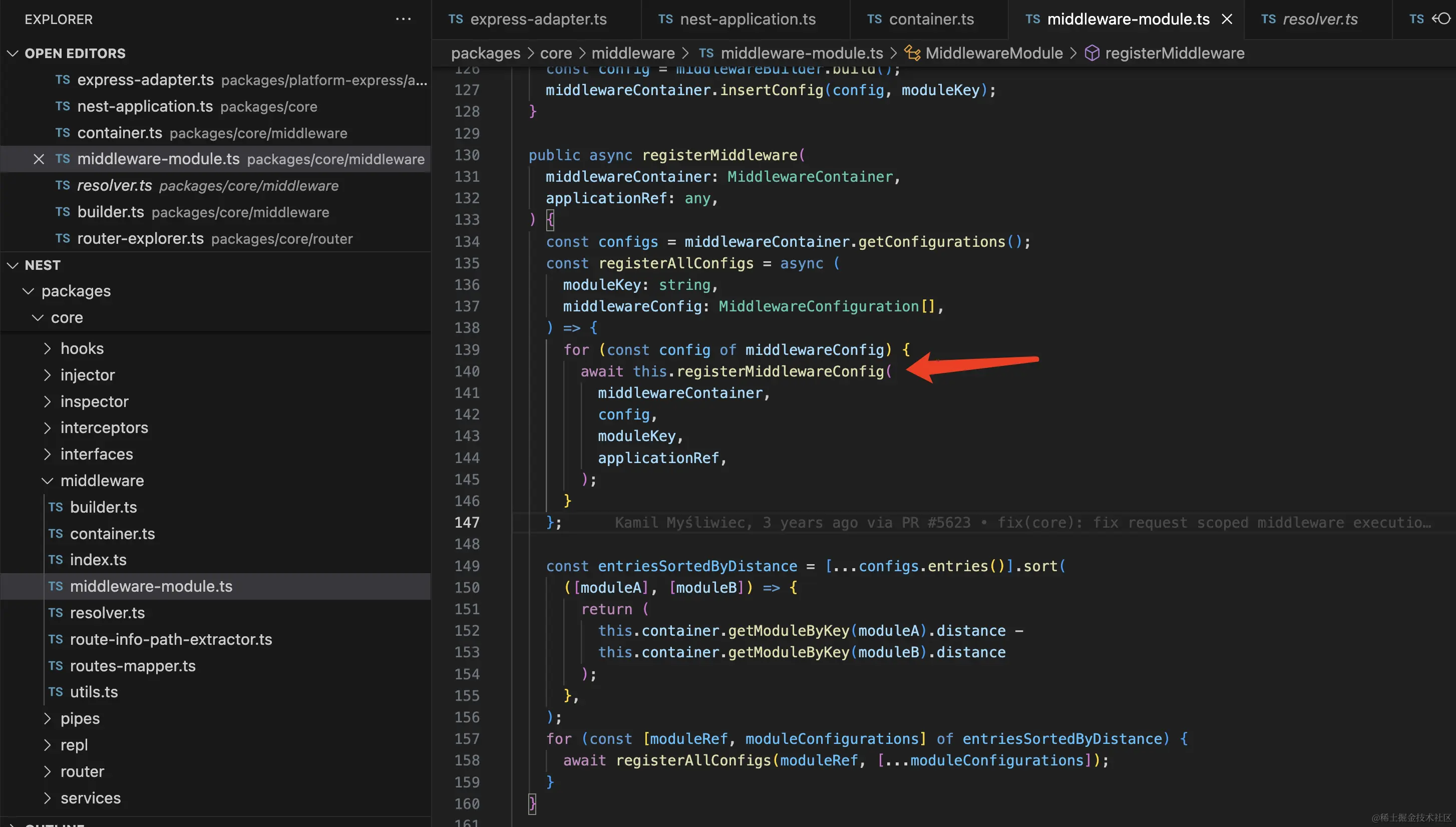Click TS icon beside builder.ts in Open Editors

click(x=63, y=212)
